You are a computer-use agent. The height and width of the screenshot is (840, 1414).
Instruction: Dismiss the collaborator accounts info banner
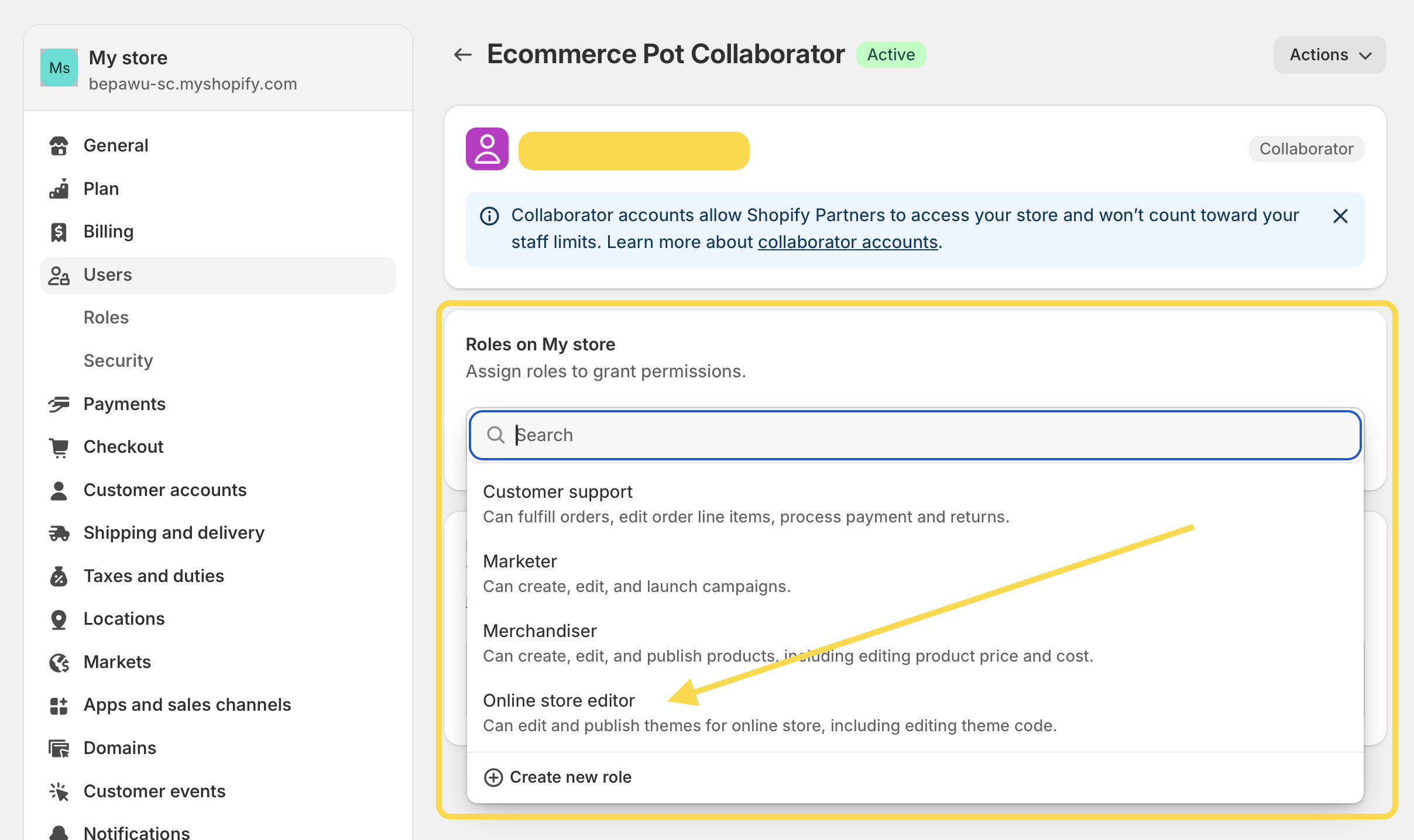pyautogui.click(x=1340, y=216)
